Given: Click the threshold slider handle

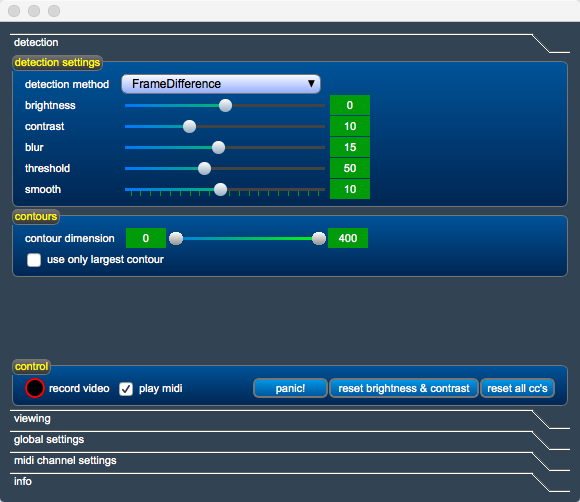Looking at the screenshot, I should tap(204, 169).
